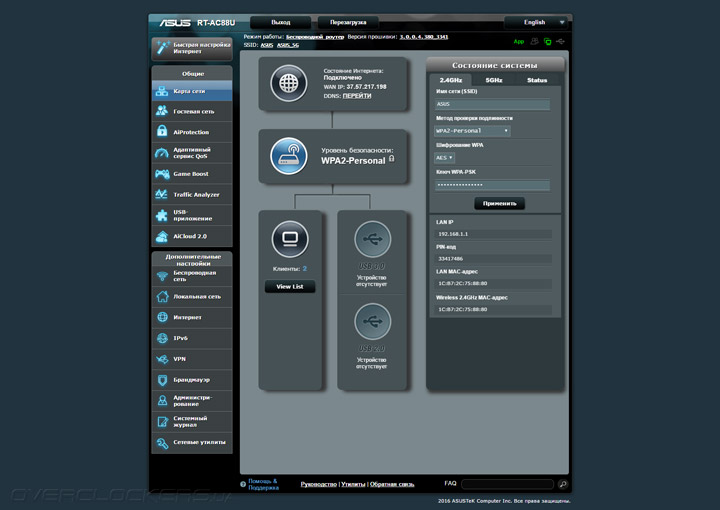Click the ПЕРЕЙТИ DDNS link

click(x=357, y=96)
